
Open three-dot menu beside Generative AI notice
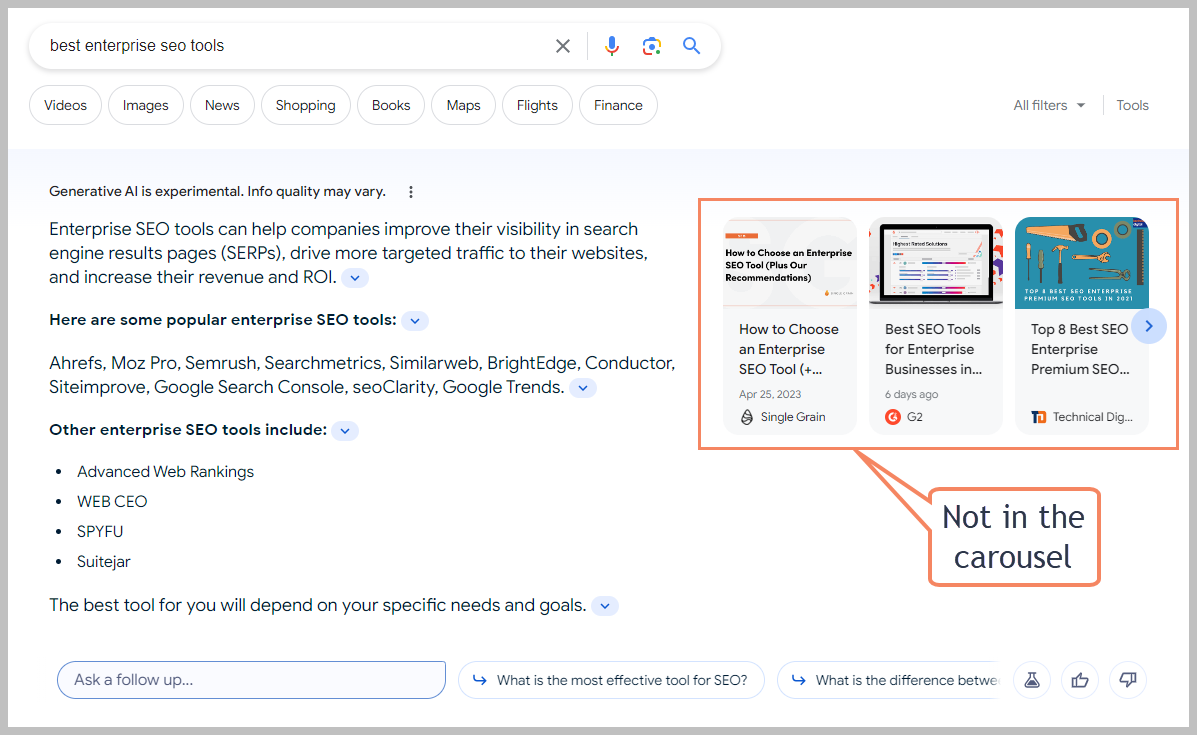pyautogui.click(x=411, y=192)
